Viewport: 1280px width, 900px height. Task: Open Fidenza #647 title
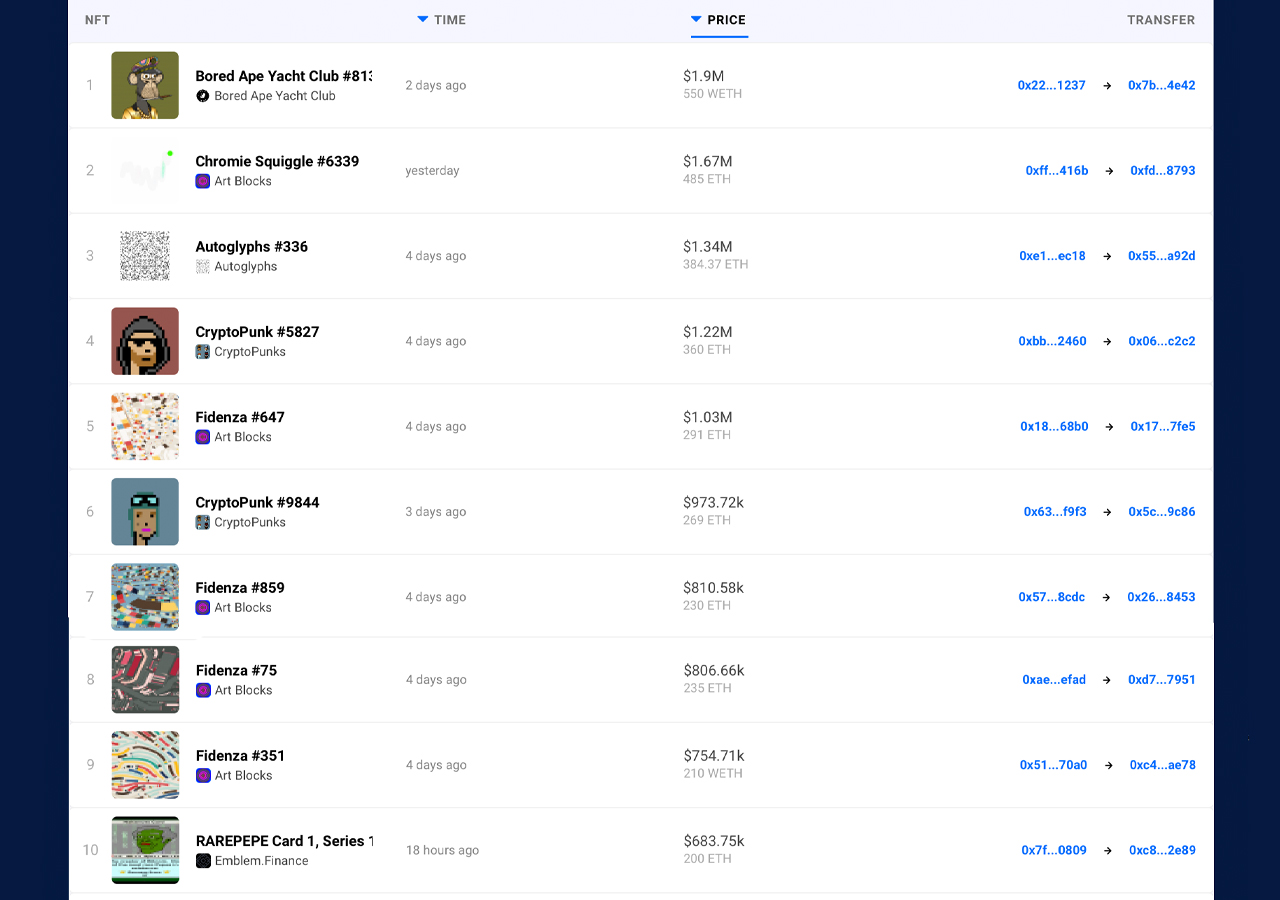click(x=240, y=417)
